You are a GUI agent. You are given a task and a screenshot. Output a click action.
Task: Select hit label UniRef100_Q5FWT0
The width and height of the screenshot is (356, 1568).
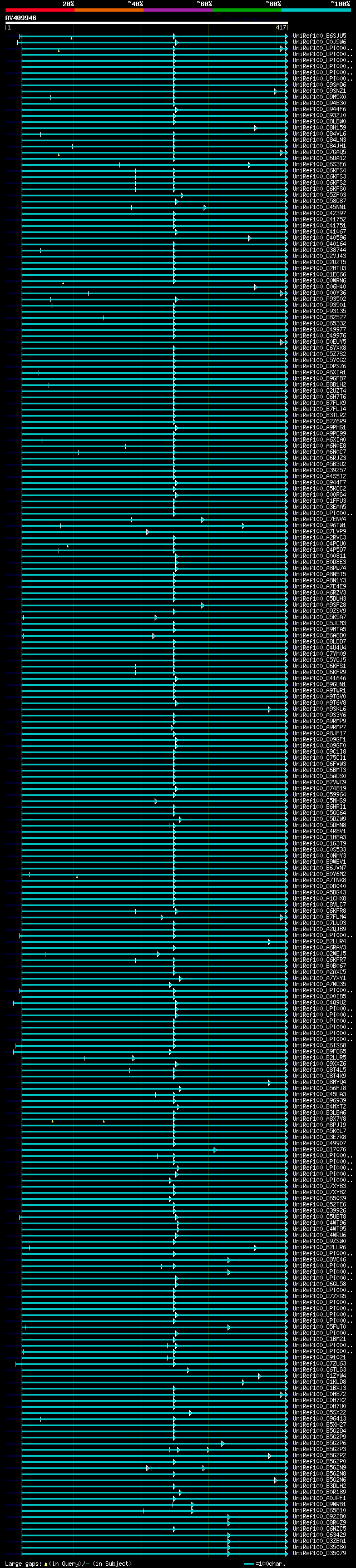(319, 1327)
